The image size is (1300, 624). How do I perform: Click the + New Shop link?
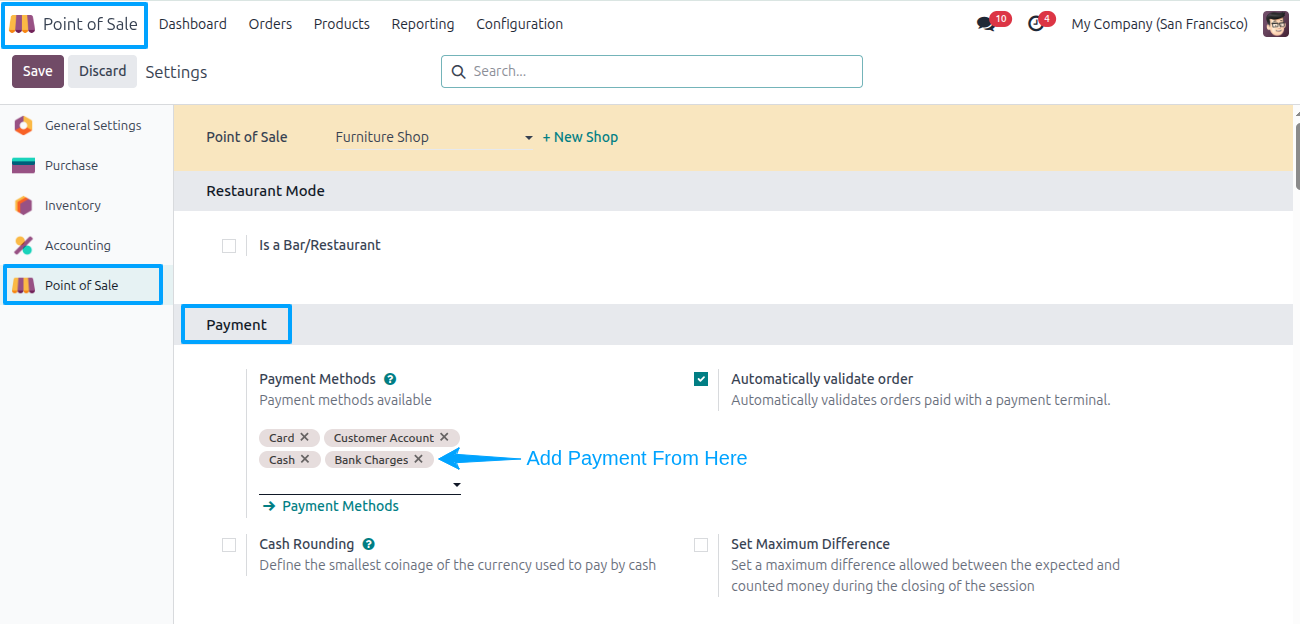tap(580, 137)
